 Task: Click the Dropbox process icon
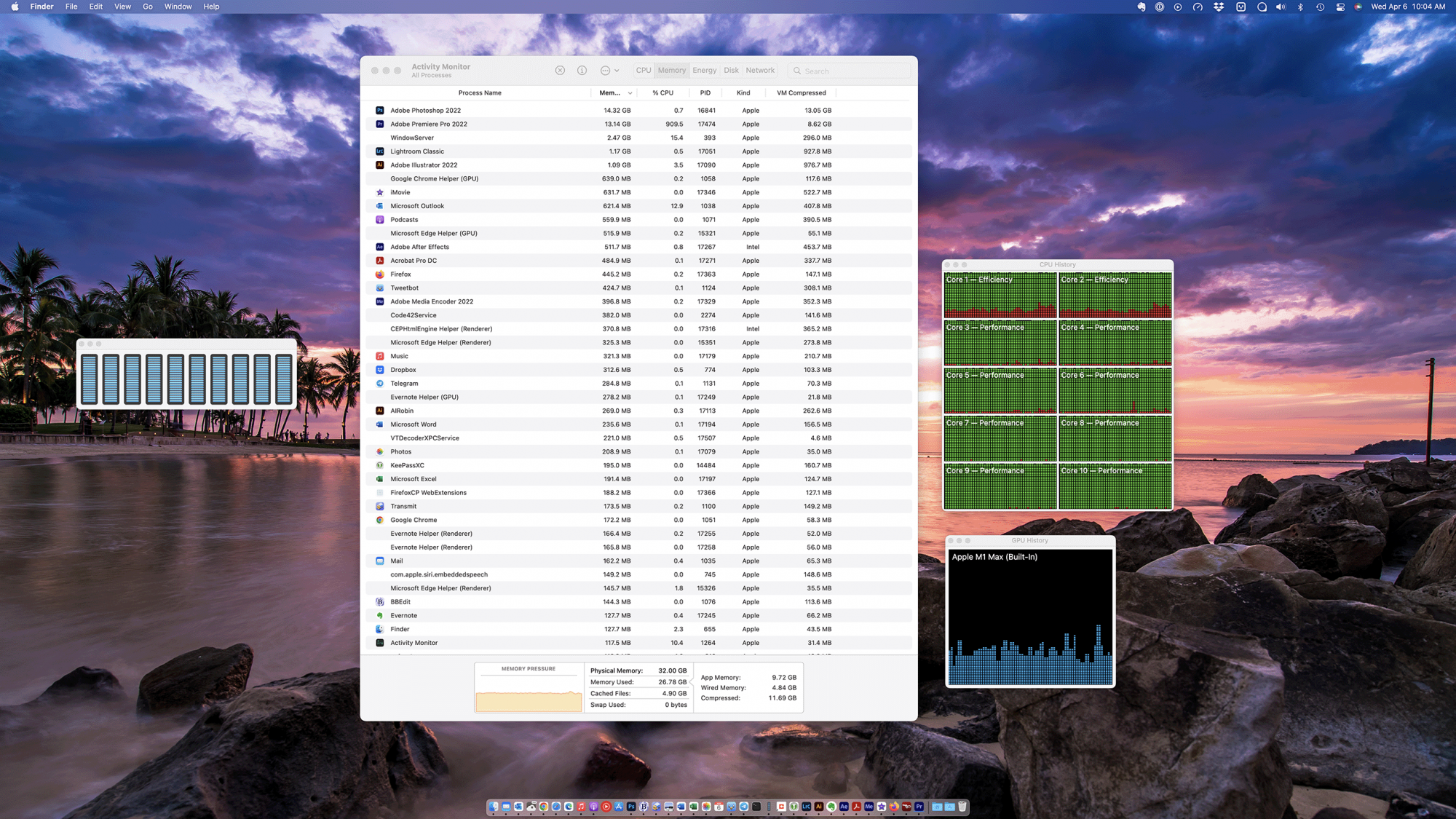(379, 370)
